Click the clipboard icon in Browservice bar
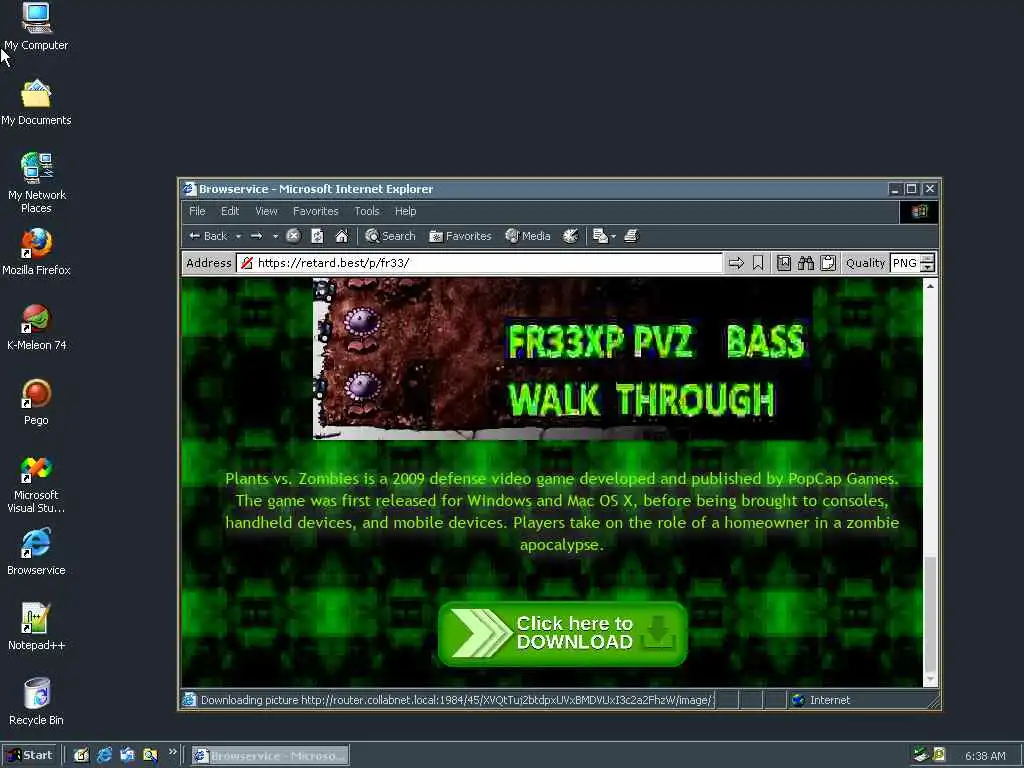The image size is (1024, 768). pos(828,263)
